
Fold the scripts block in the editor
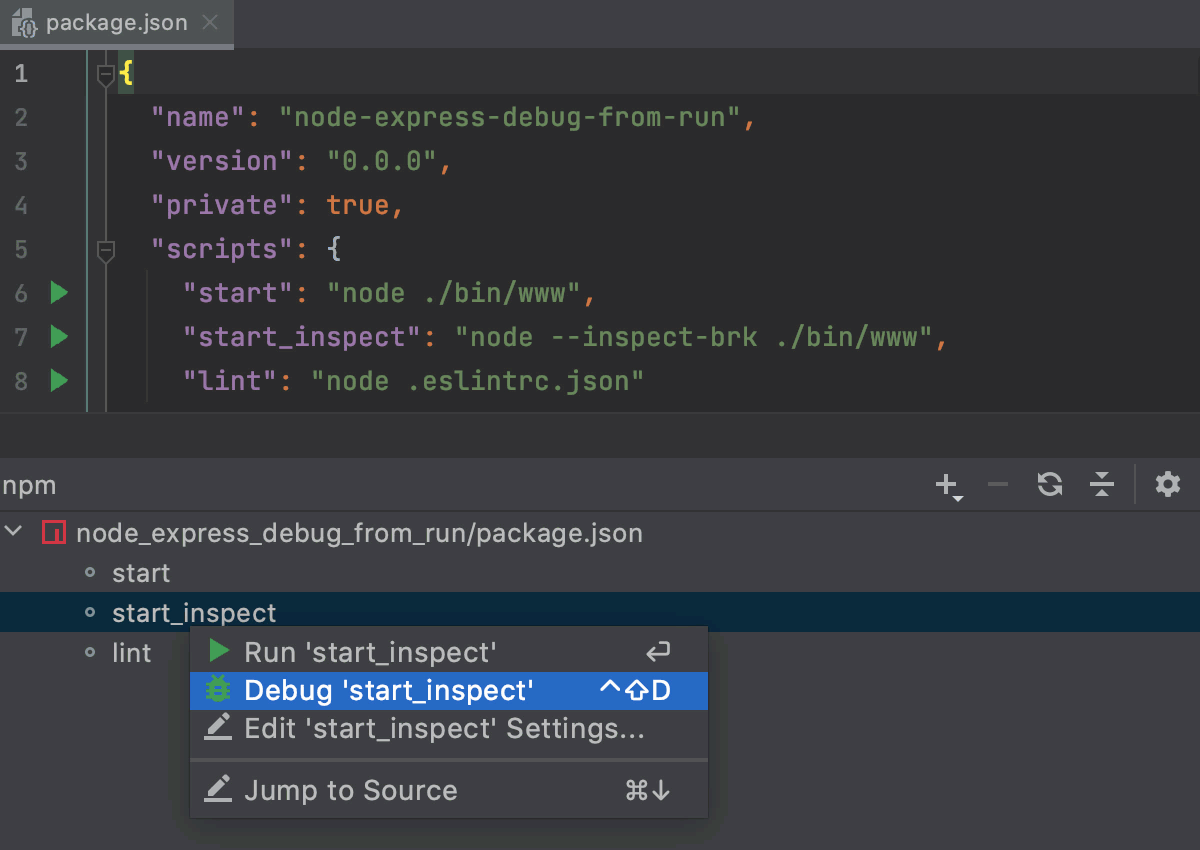click(106, 250)
